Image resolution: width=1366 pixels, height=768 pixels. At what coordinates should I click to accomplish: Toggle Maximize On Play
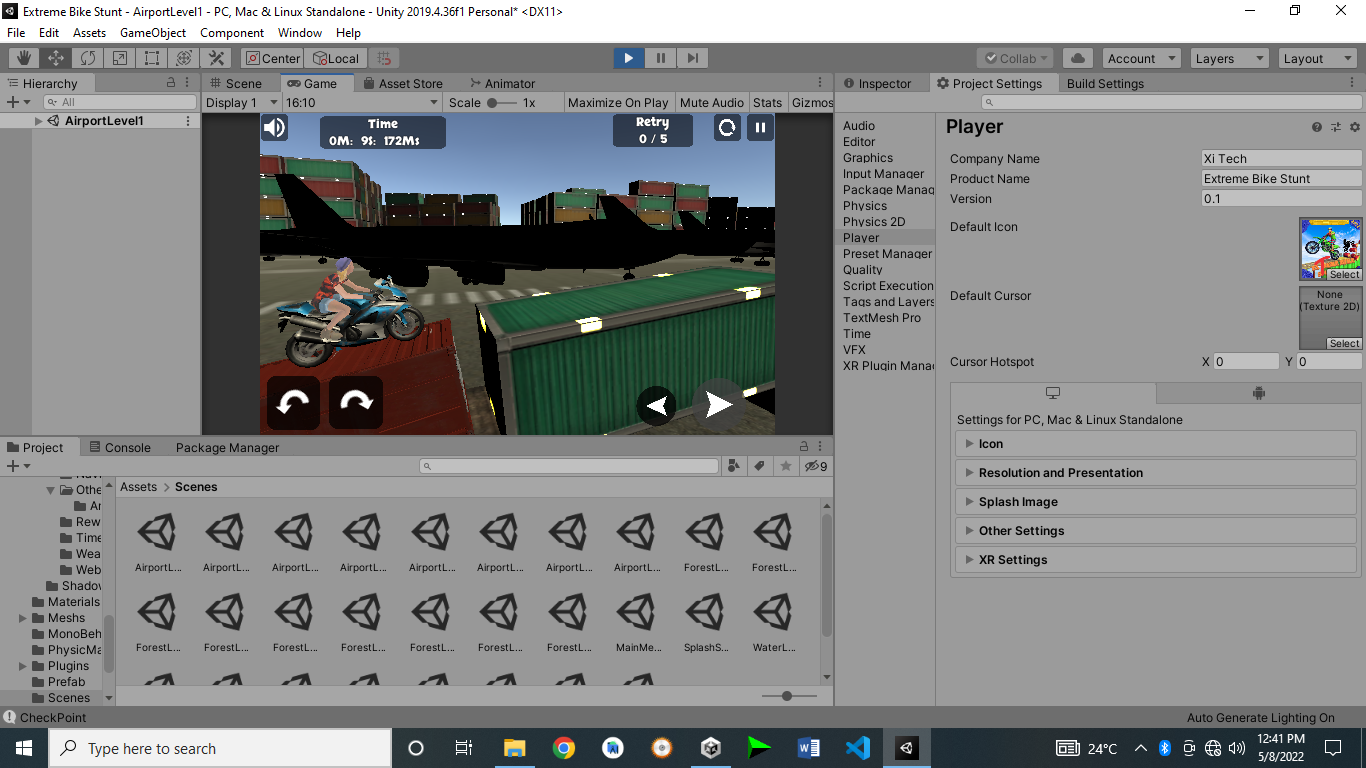click(x=619, y=102)
